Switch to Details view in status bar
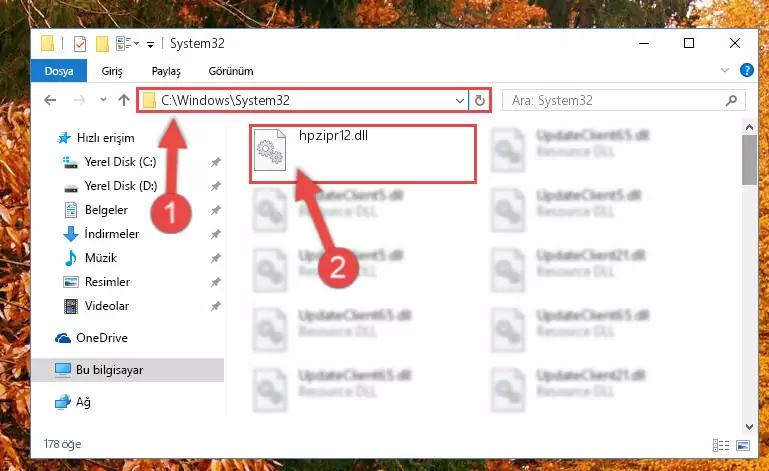The image size is (769, 471). tap(720, 445)
